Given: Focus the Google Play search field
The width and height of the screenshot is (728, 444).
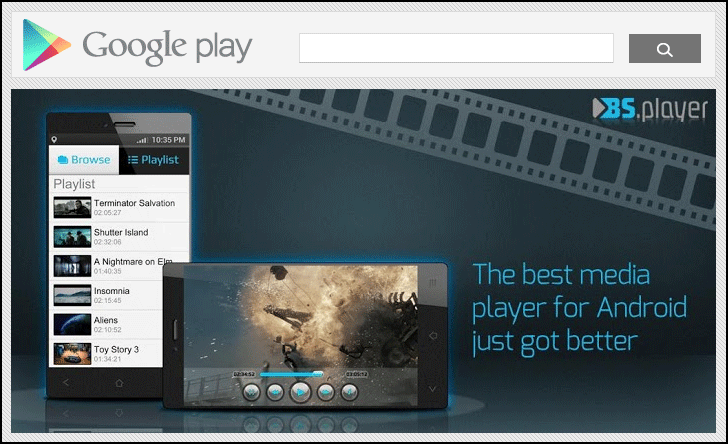Looking at the screenshot, I should [x=456, y=48].
